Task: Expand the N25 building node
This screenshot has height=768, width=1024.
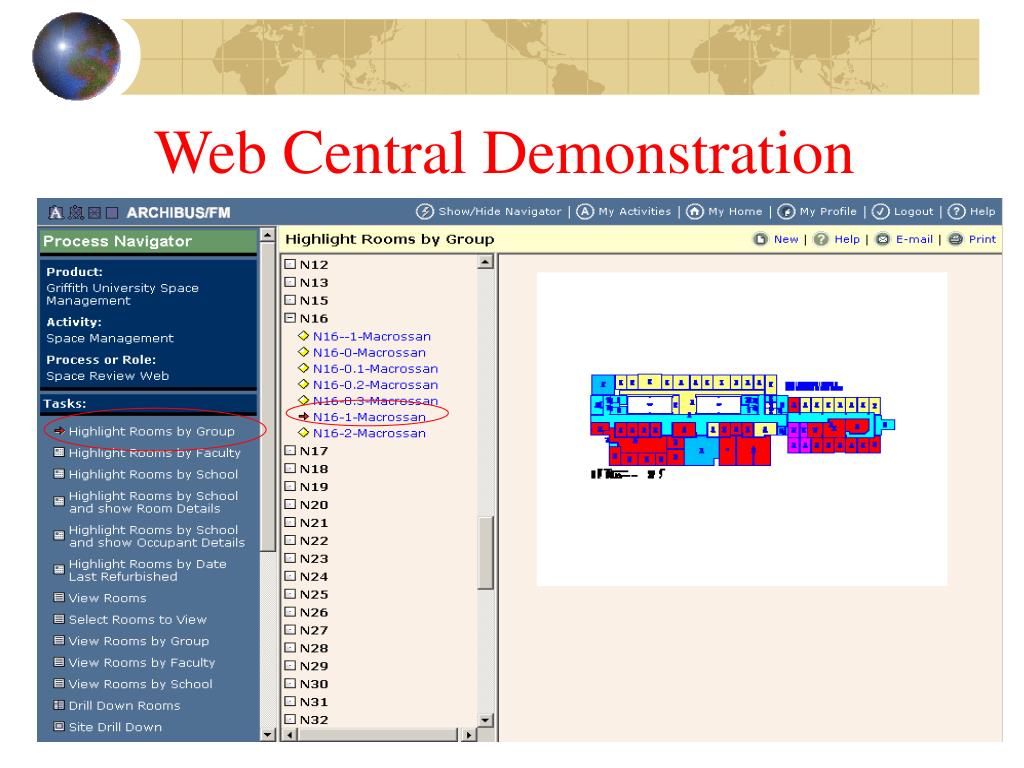Action: coord(291,594)
